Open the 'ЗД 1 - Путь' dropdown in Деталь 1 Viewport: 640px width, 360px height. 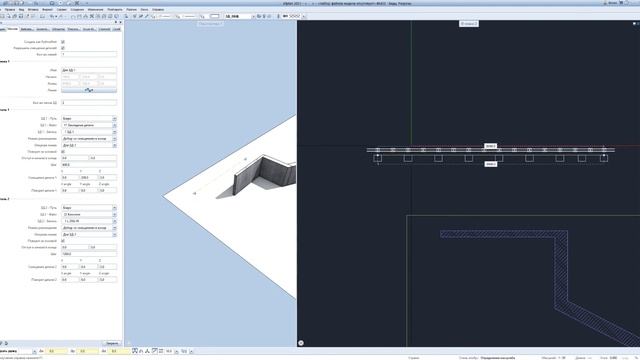coord(89,118)
